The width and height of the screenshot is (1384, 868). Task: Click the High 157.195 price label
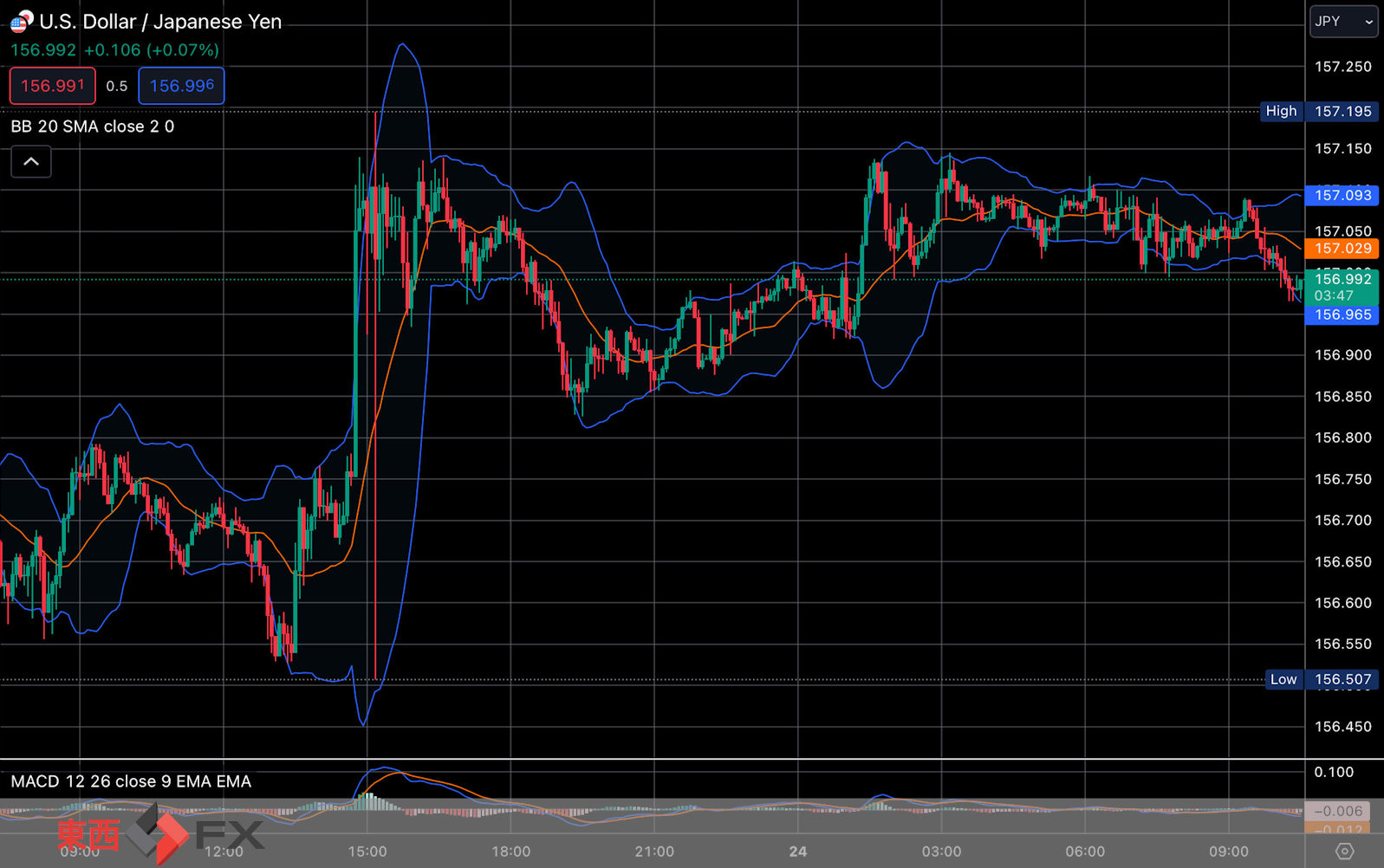1318,111
